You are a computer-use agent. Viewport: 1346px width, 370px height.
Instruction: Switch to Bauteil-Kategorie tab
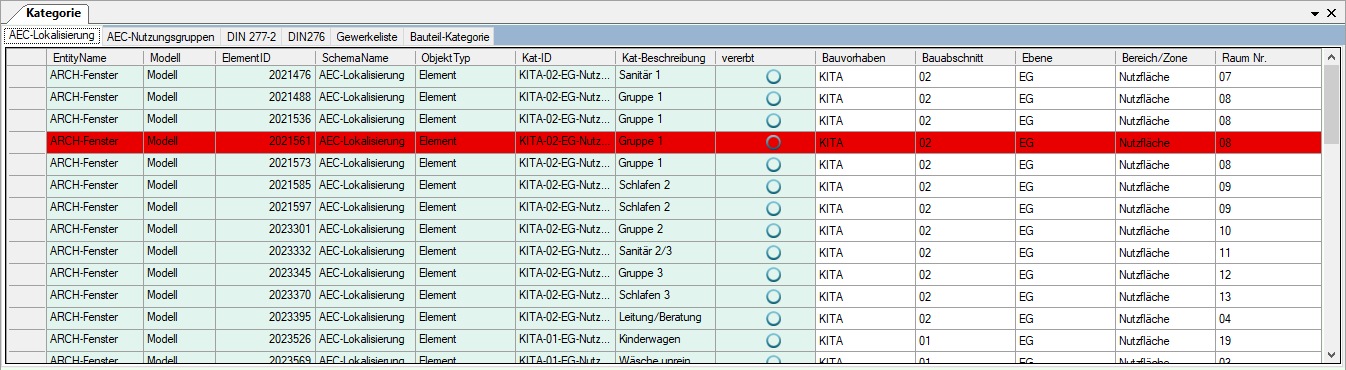pyautogui.click(x=450, y=36)
